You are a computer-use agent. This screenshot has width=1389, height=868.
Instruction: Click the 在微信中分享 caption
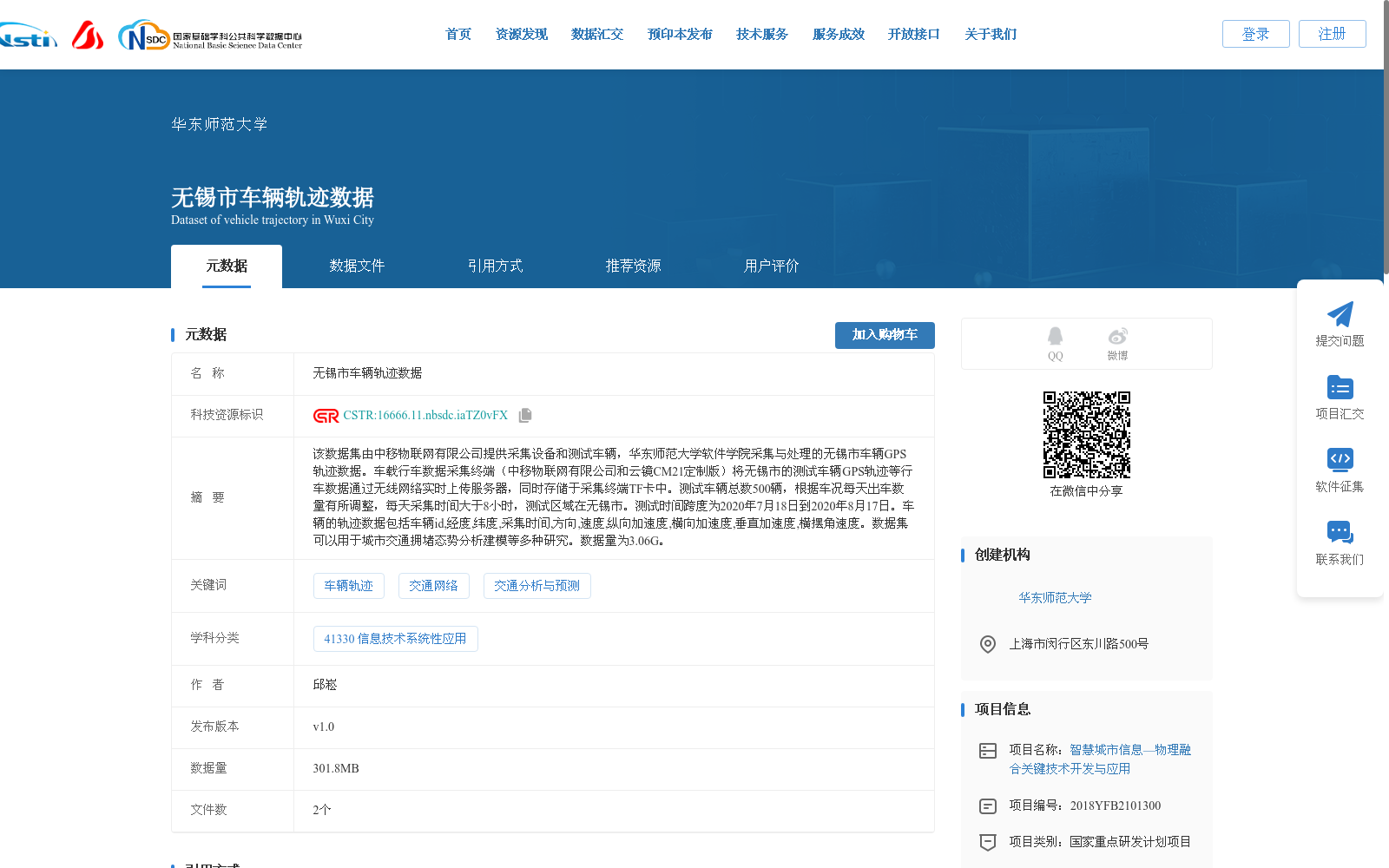[1087, 491]
